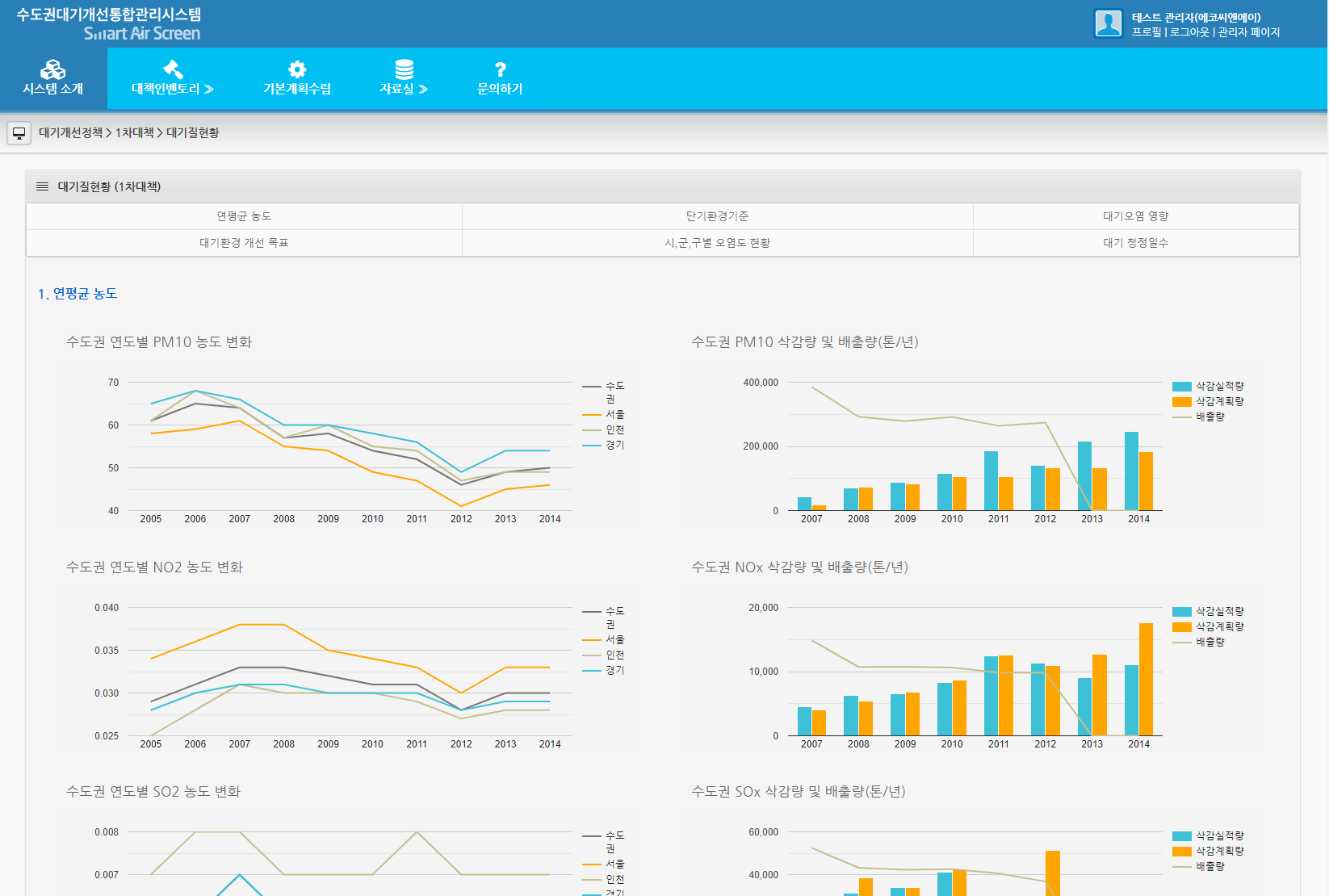Screen dimensions: 1329x896
Task: Click the 대책인벤토리 gavel icon
Action: point(173,69)
